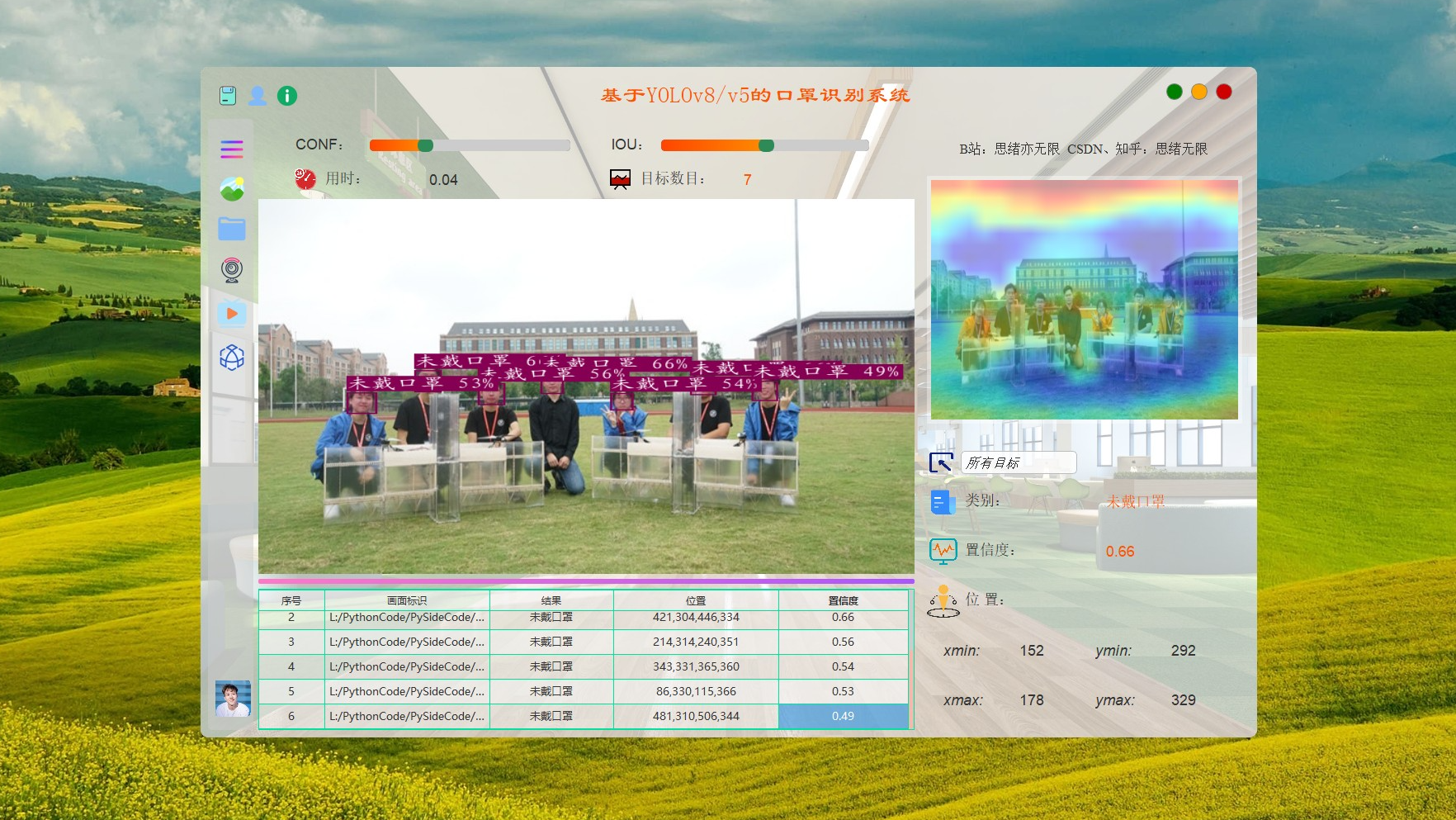Click the category document icon
Viewport: 1456px width, 820px height.
(943, 502)
